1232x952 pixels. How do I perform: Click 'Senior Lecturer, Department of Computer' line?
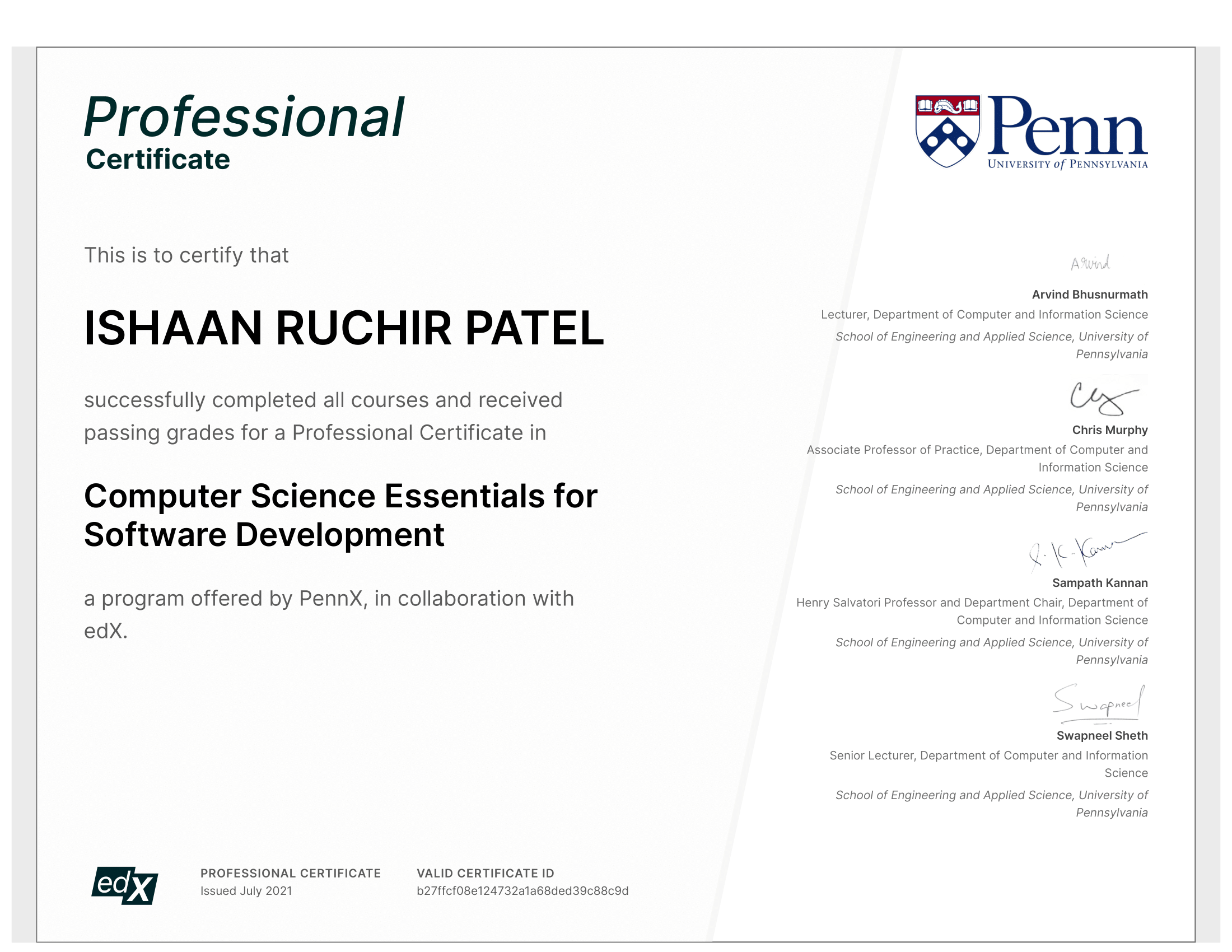click(988, 755)
